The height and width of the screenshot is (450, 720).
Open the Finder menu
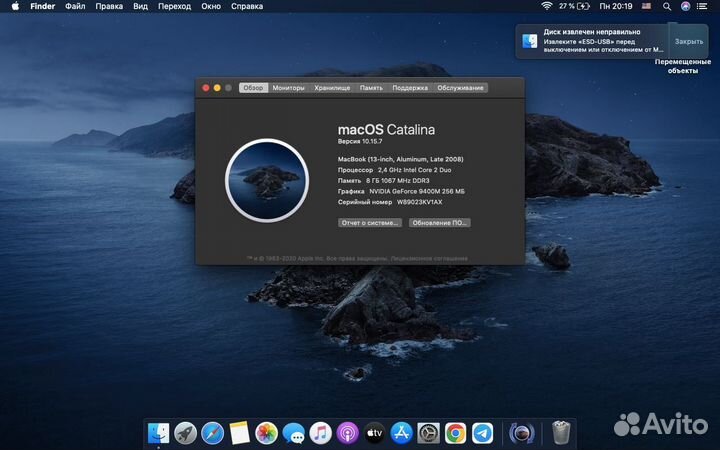click(x=43, y=6)
